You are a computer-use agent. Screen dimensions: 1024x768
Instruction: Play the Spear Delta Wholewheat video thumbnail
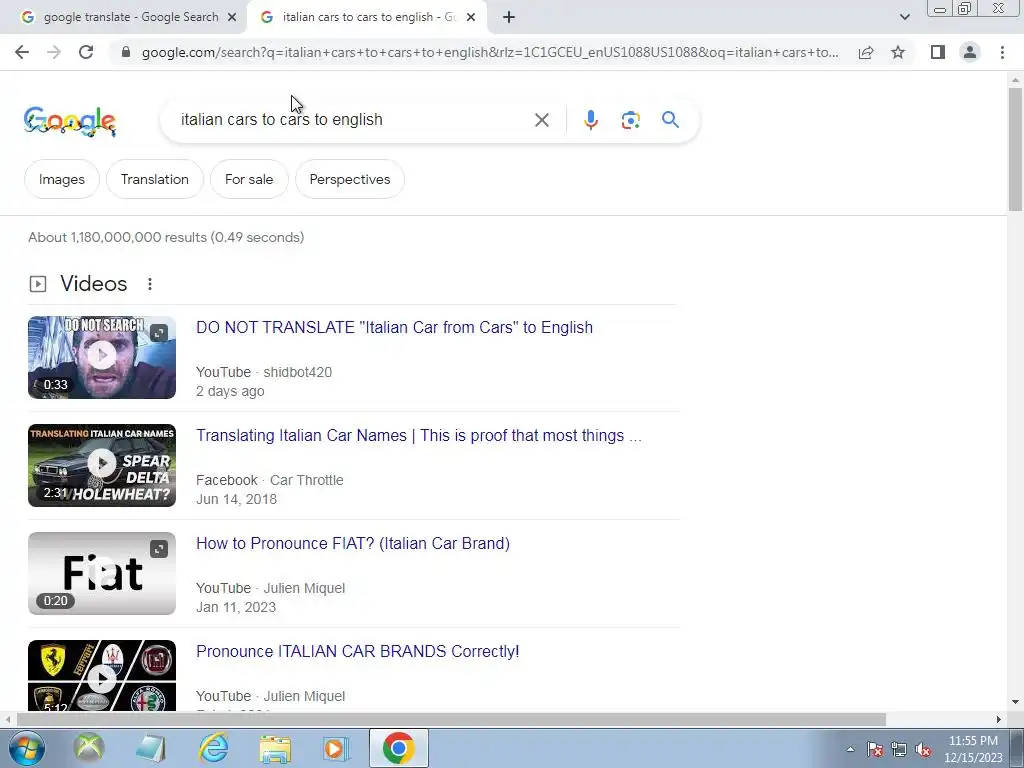(102, 465)
